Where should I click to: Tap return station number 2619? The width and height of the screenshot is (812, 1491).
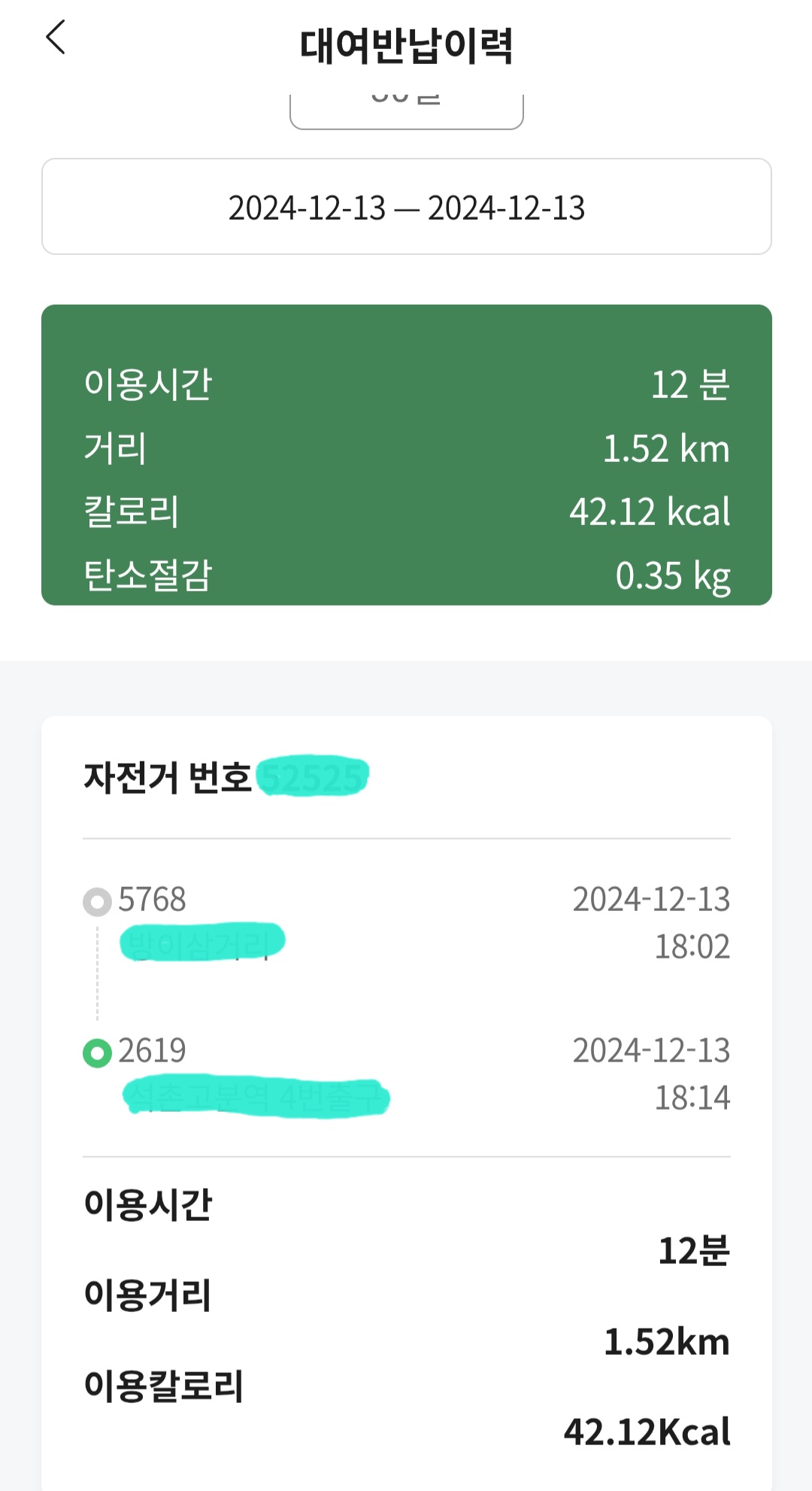pyautogui.click(x=152, y=1051)
